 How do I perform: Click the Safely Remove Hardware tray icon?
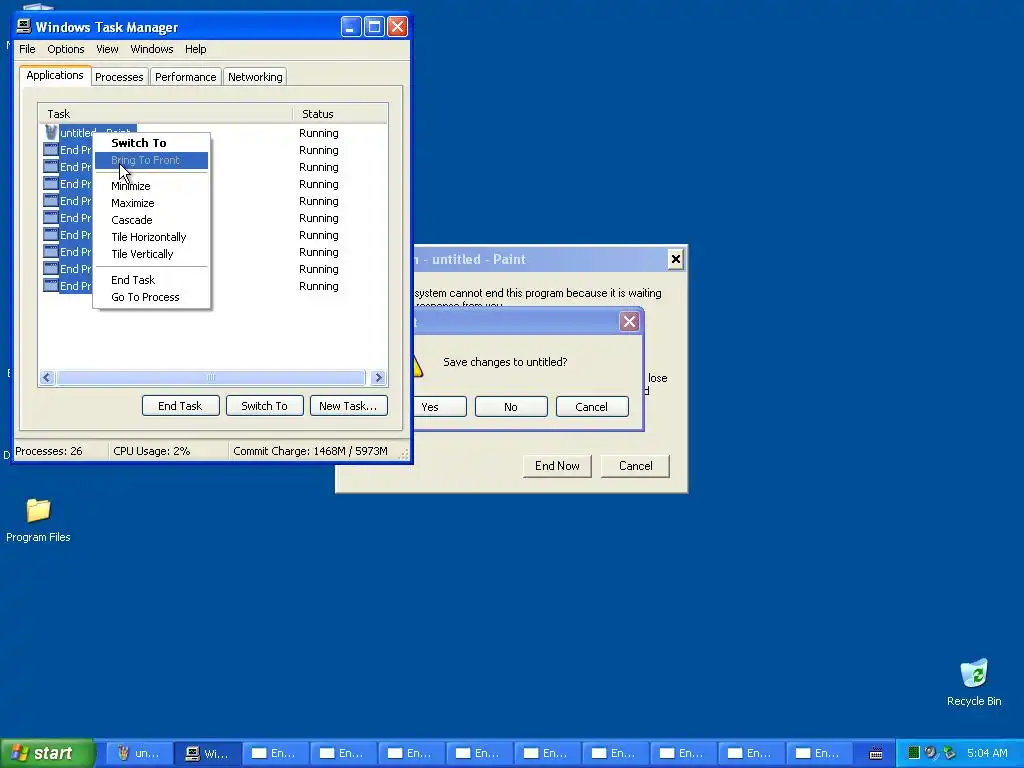point(950,753)
